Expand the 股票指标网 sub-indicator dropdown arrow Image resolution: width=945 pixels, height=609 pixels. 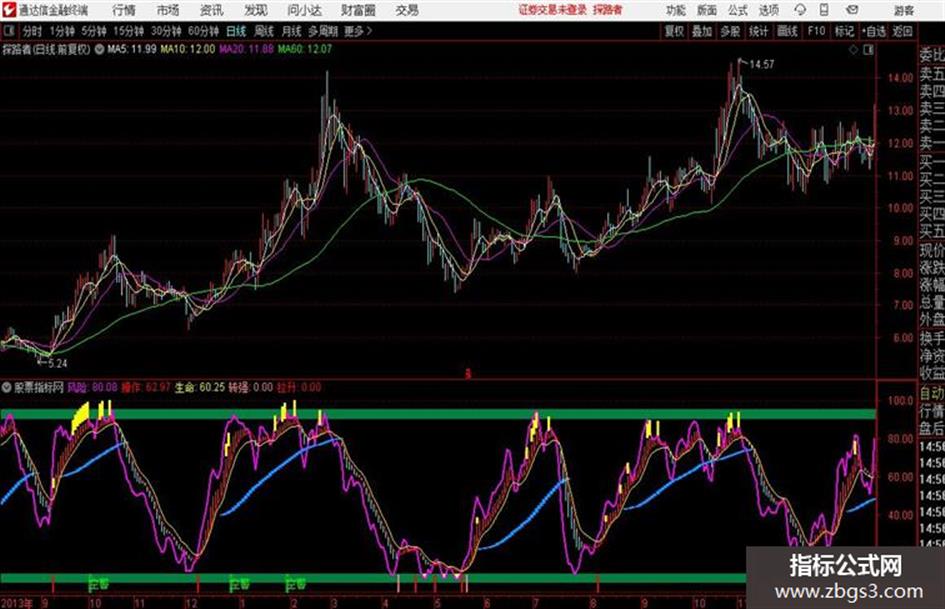coord(7,387)
